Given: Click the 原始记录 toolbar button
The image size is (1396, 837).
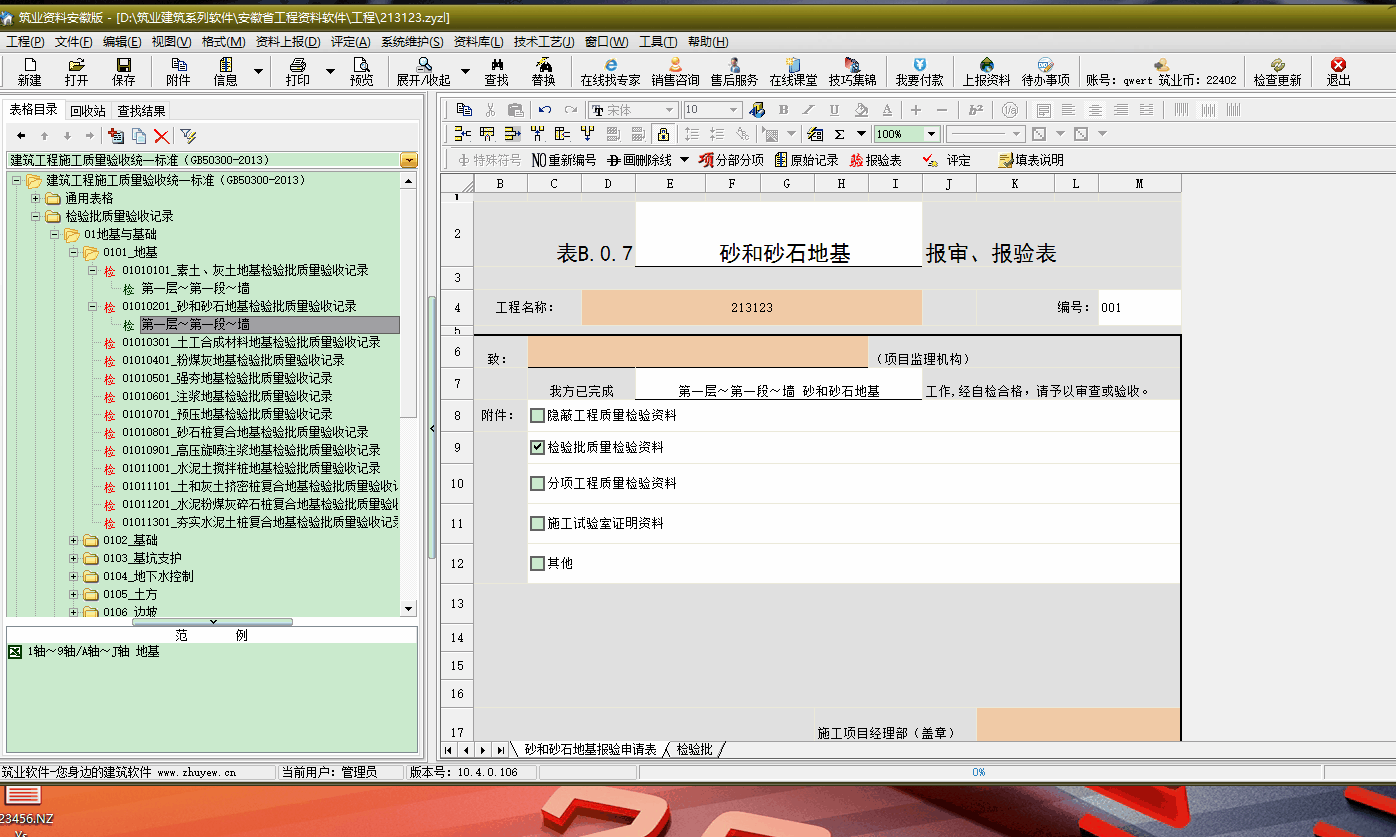Looking at the screenshot, I should [807, 160].
